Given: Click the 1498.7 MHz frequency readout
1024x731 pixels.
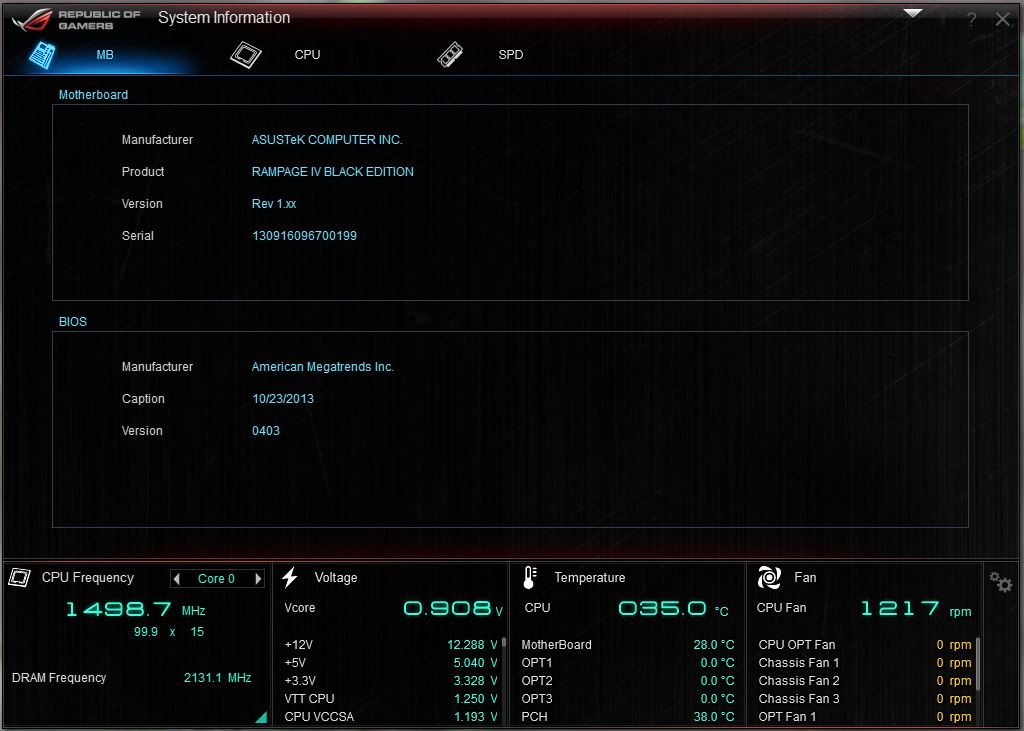Looking at the screenshot, I should 135,609.
